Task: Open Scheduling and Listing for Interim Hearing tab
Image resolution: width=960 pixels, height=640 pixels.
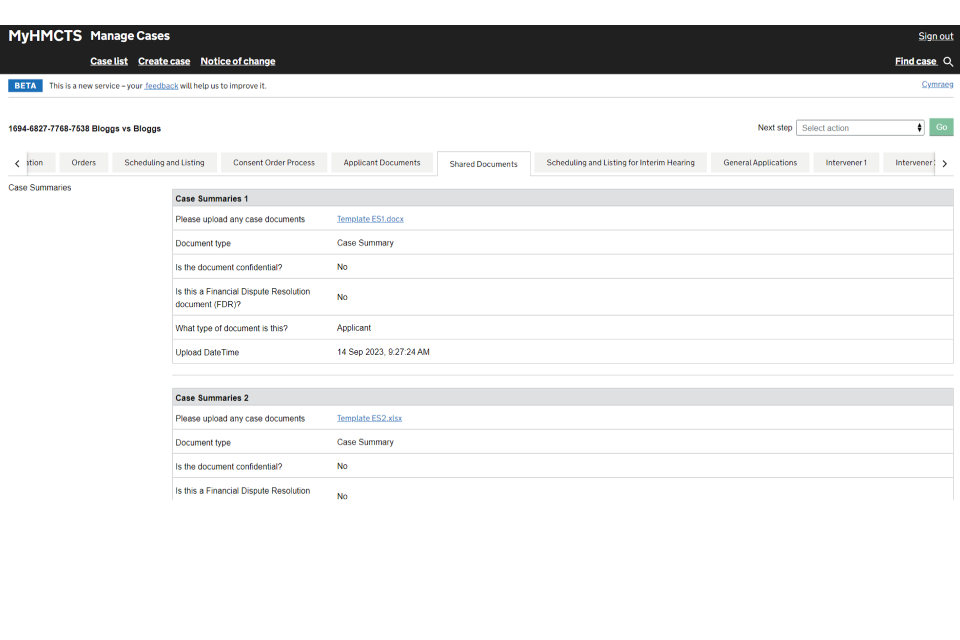Action: coord(620,163)
